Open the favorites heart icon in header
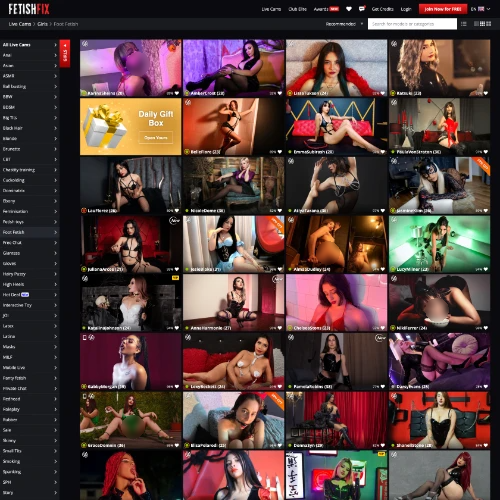Viewport: 500px width, 500px height. click(x=349, y=9)
